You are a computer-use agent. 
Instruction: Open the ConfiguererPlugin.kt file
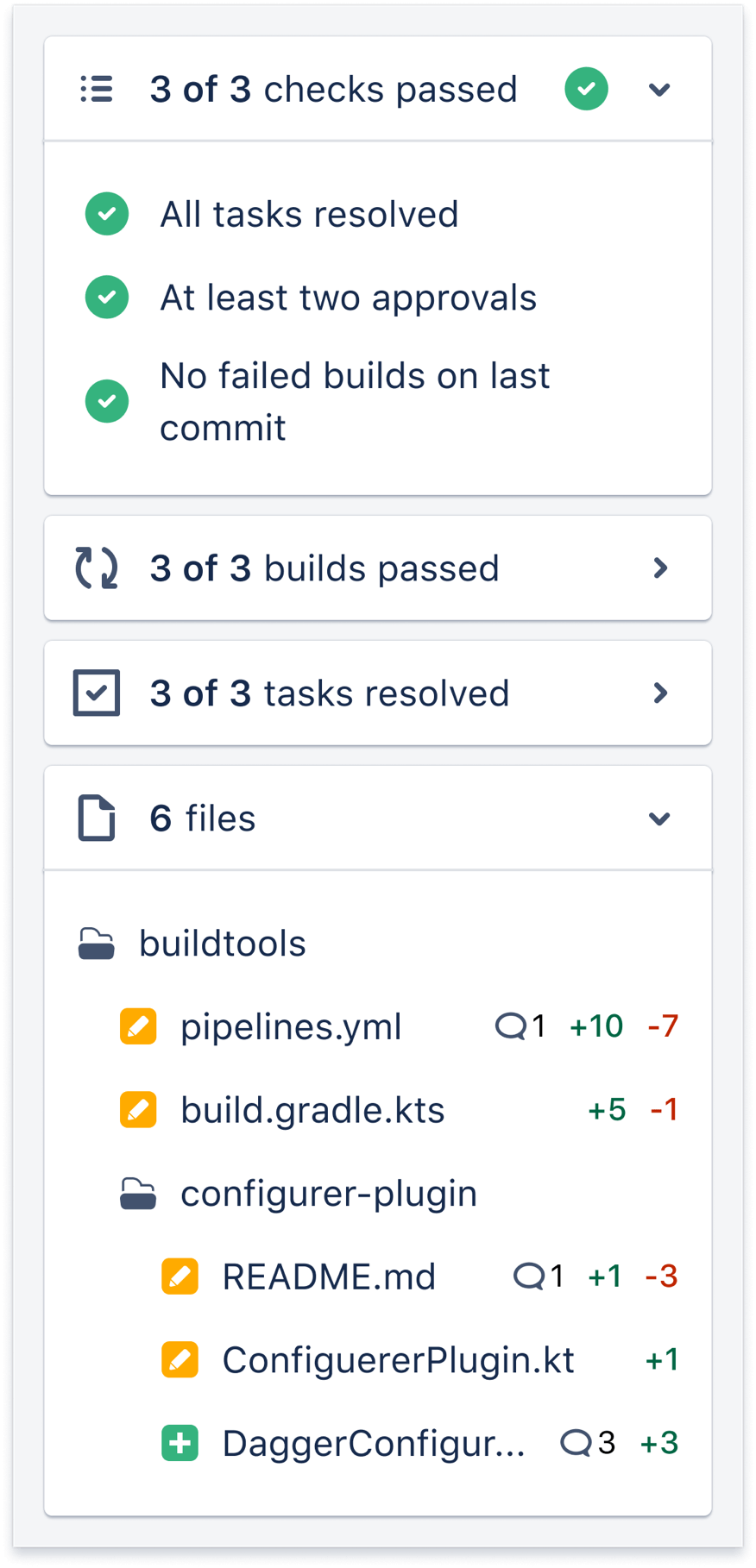pyautogui.click(x=398, y=1359)
